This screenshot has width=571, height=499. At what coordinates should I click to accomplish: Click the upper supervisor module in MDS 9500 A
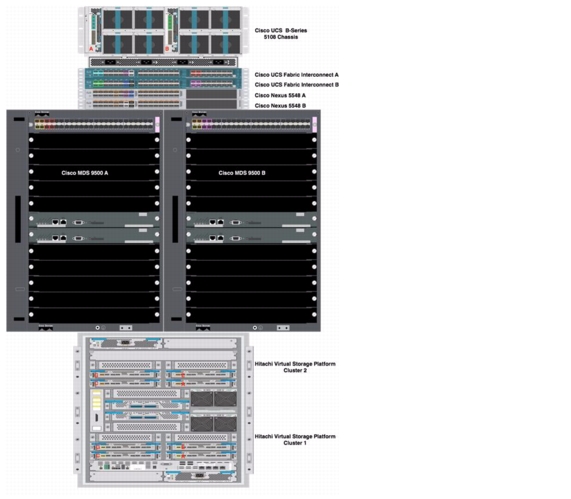(94, 220)
